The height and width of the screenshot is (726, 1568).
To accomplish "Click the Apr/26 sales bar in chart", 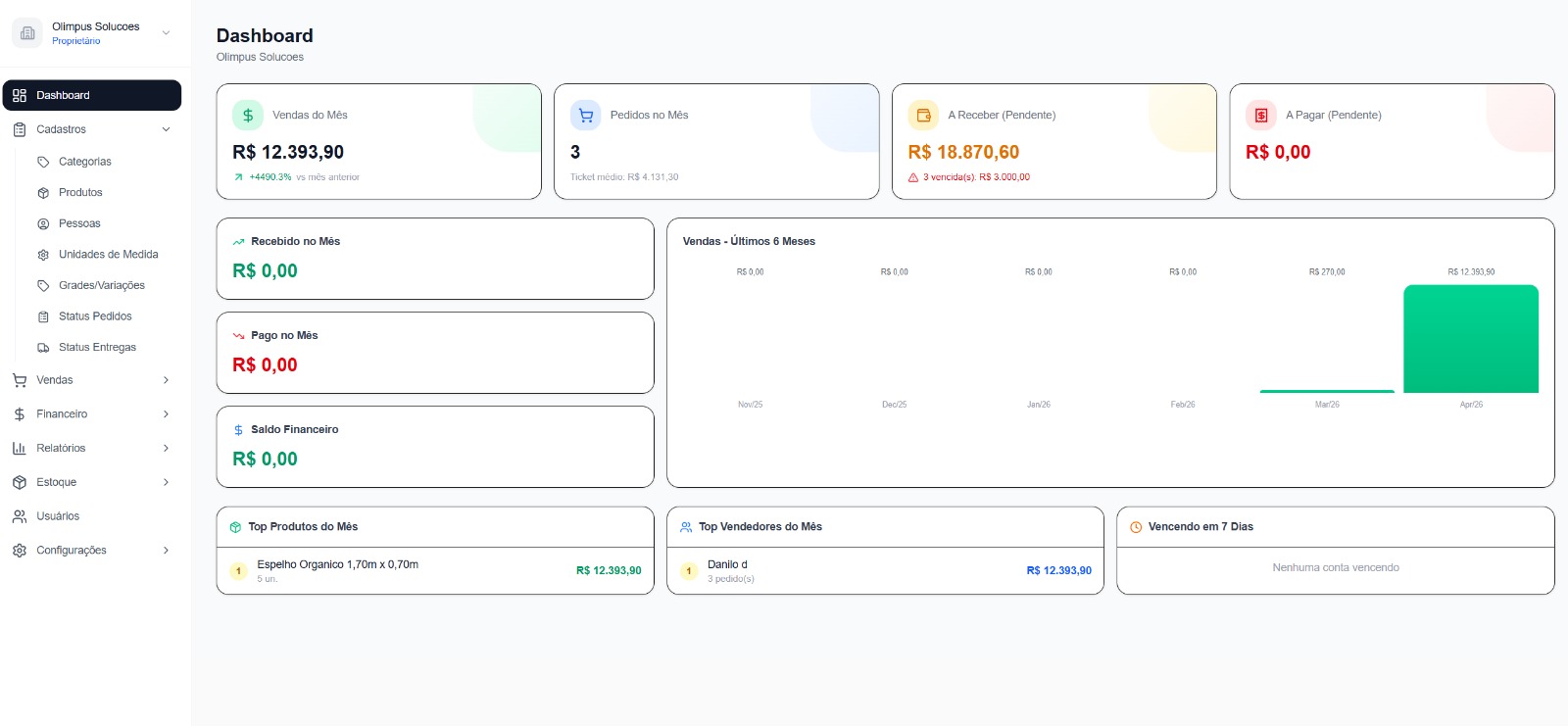I will click(x=1471, y=339).
